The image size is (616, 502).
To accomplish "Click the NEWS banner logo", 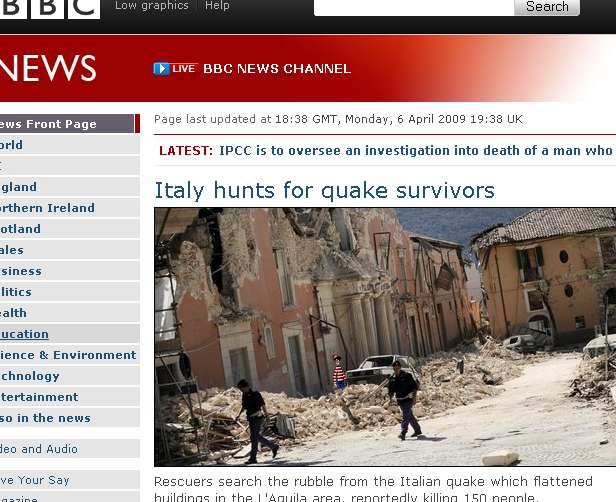I will [48, 68].
